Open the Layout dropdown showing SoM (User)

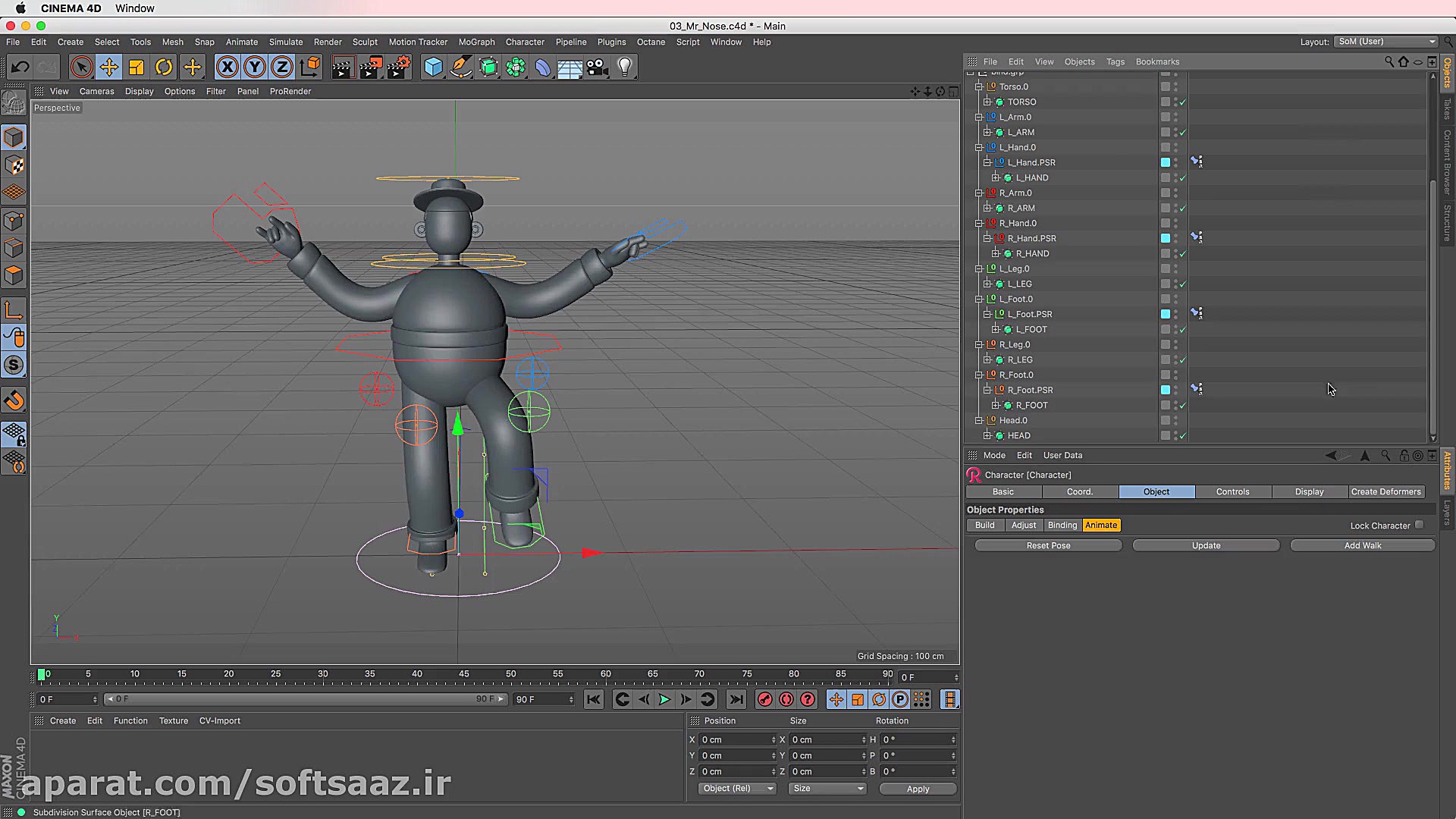tap(1385, 42)
